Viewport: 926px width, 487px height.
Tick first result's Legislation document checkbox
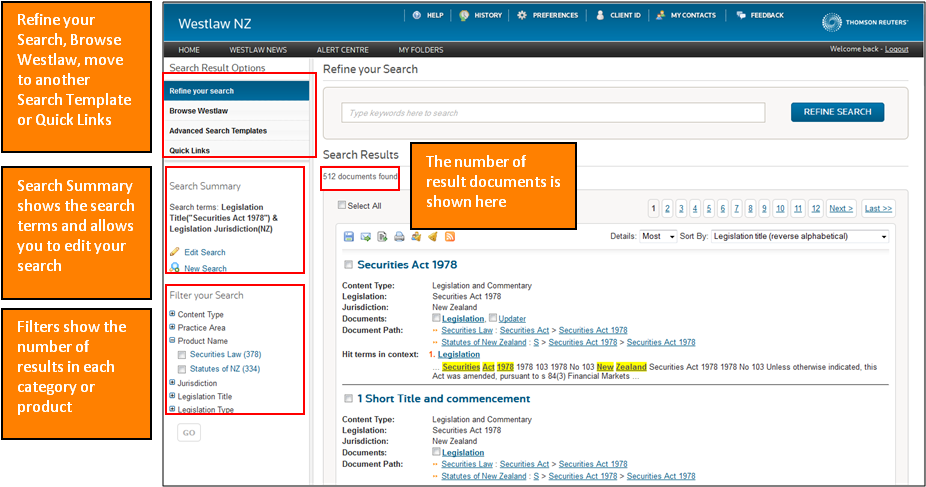click(436, 318)
